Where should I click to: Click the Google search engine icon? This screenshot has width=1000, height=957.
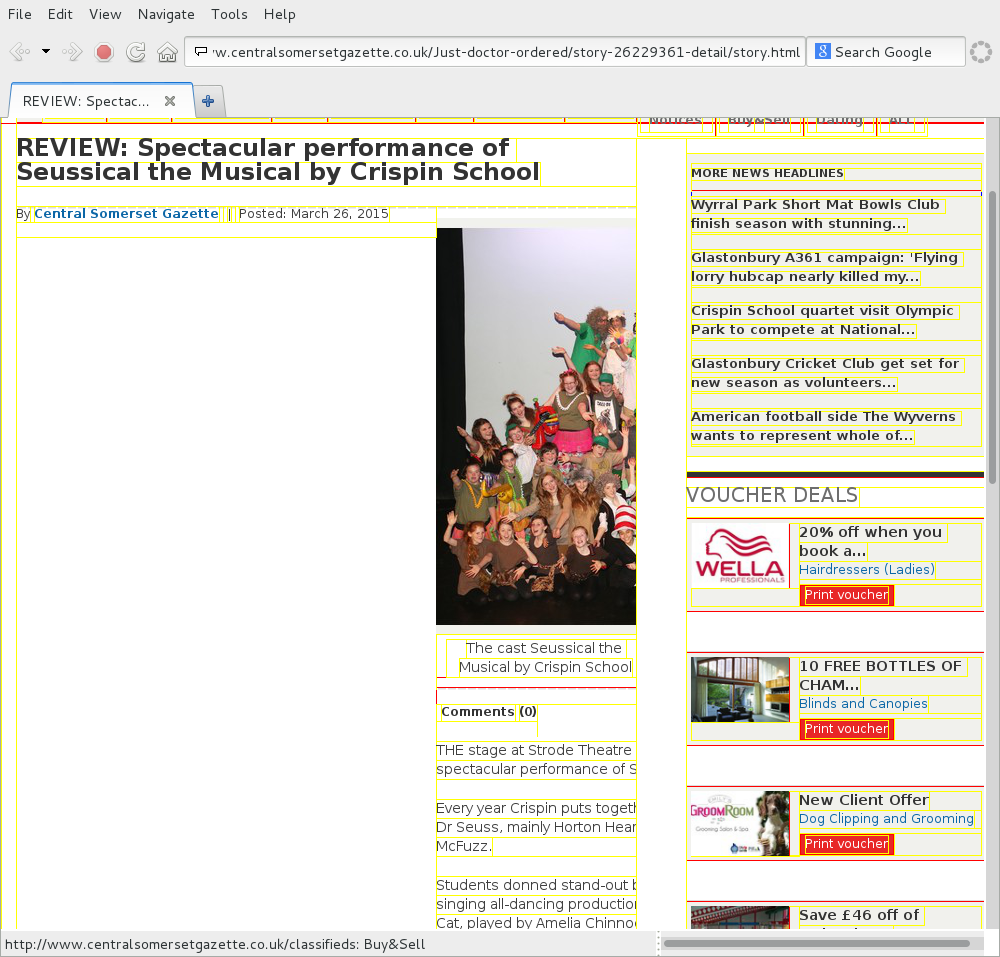pos(822,52)
